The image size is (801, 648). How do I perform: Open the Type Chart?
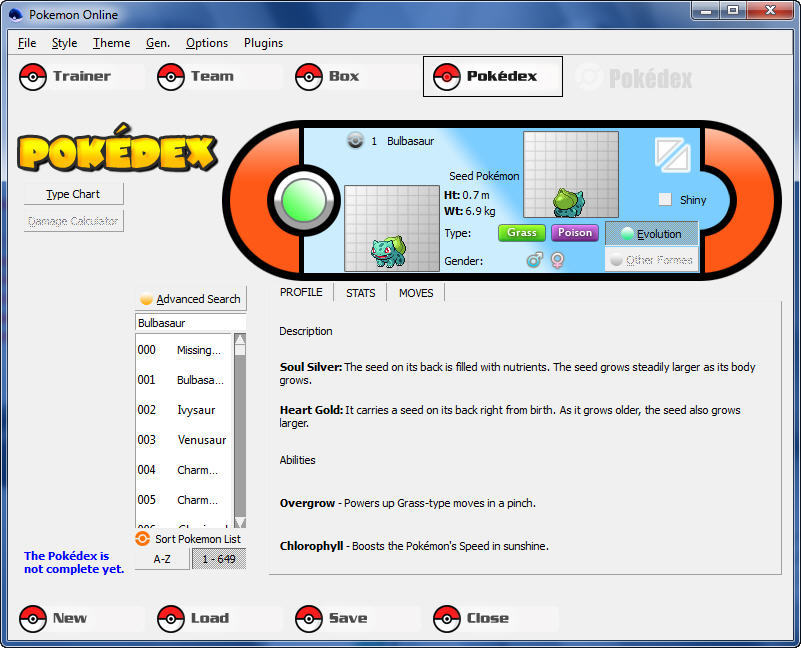pyautogui.click(x=73, y=194)
